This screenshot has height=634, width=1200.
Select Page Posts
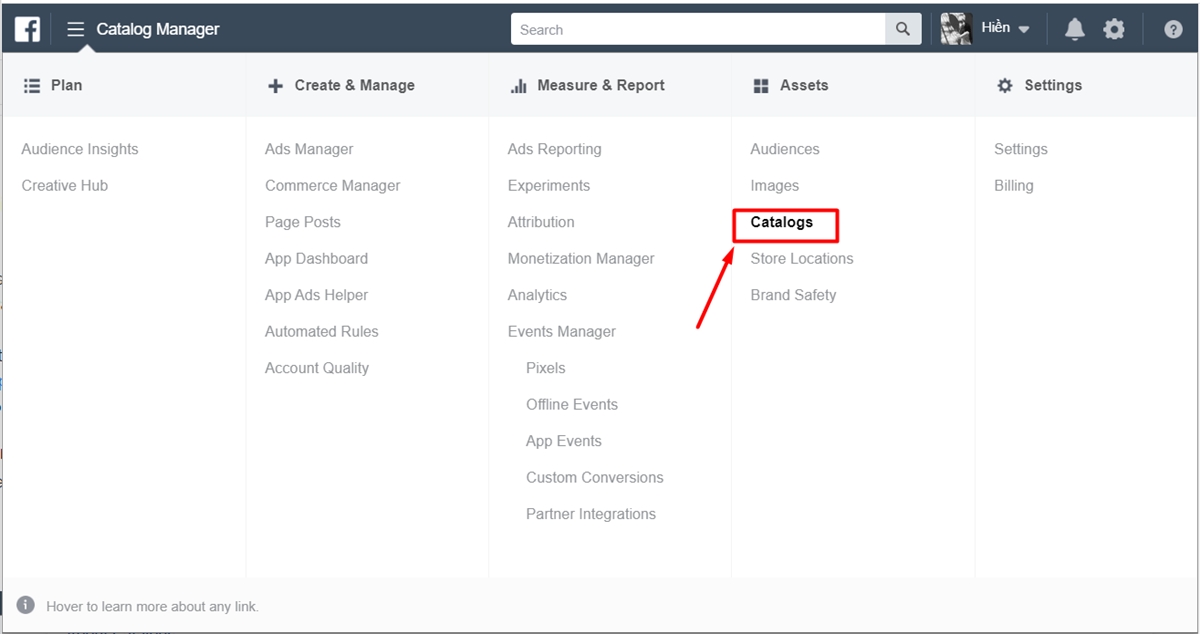pyautogui.click(x=303, y=222)
